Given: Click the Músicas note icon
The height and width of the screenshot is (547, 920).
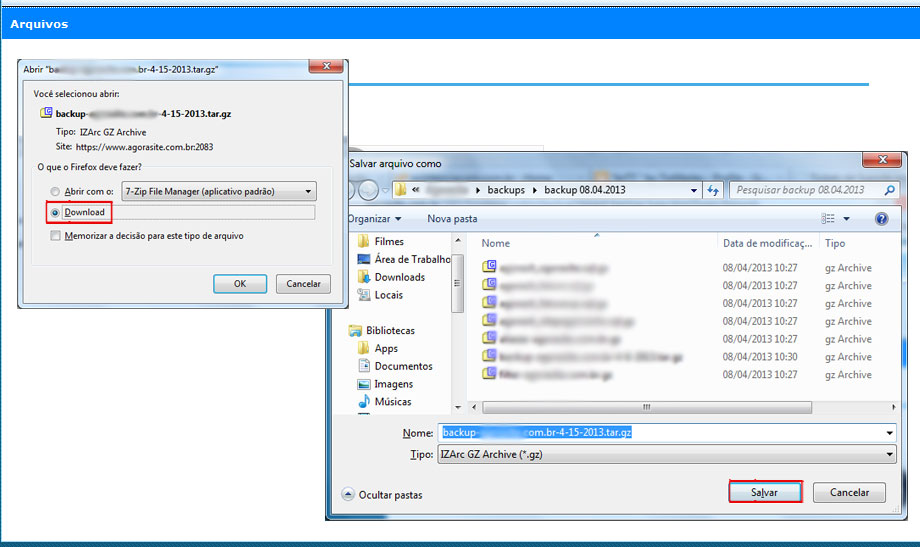Looking at the screenshot, I should click(364, 401).
